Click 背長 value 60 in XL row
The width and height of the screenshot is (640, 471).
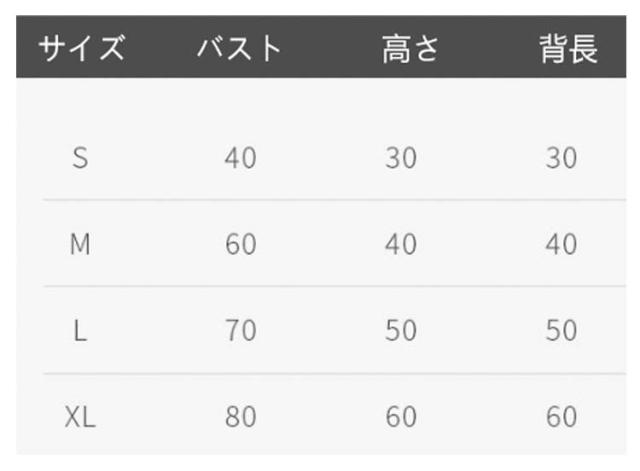pyautogui.click(x=561, y=417)
